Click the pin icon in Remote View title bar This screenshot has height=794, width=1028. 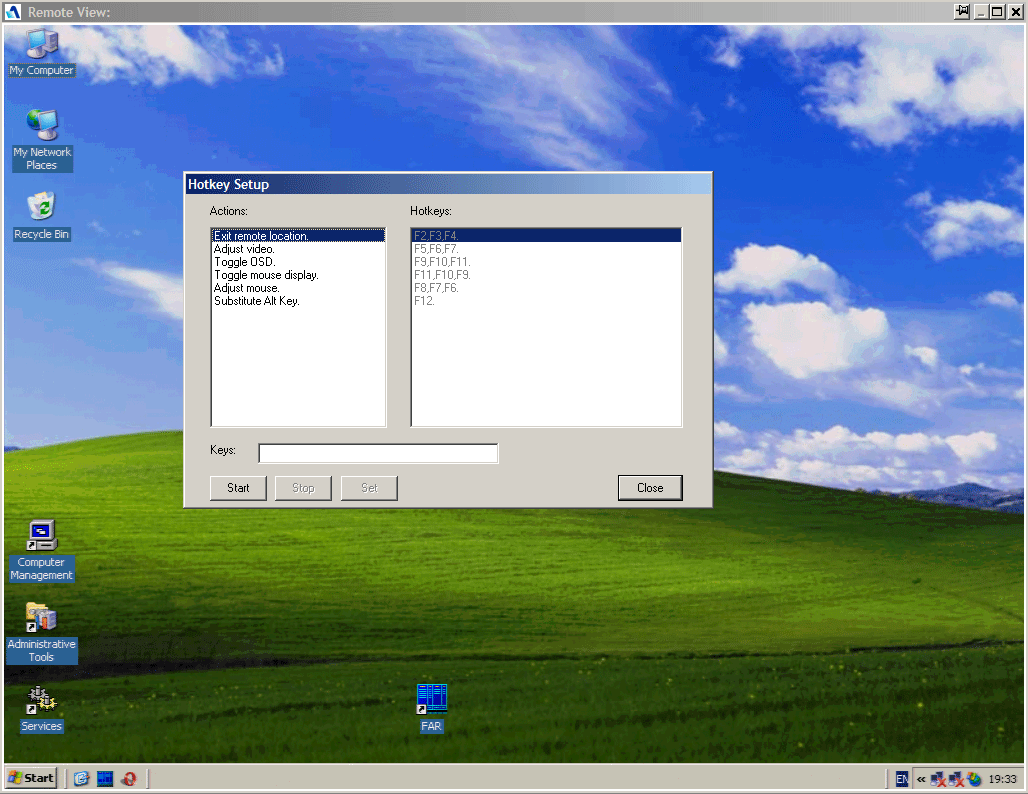962,11
